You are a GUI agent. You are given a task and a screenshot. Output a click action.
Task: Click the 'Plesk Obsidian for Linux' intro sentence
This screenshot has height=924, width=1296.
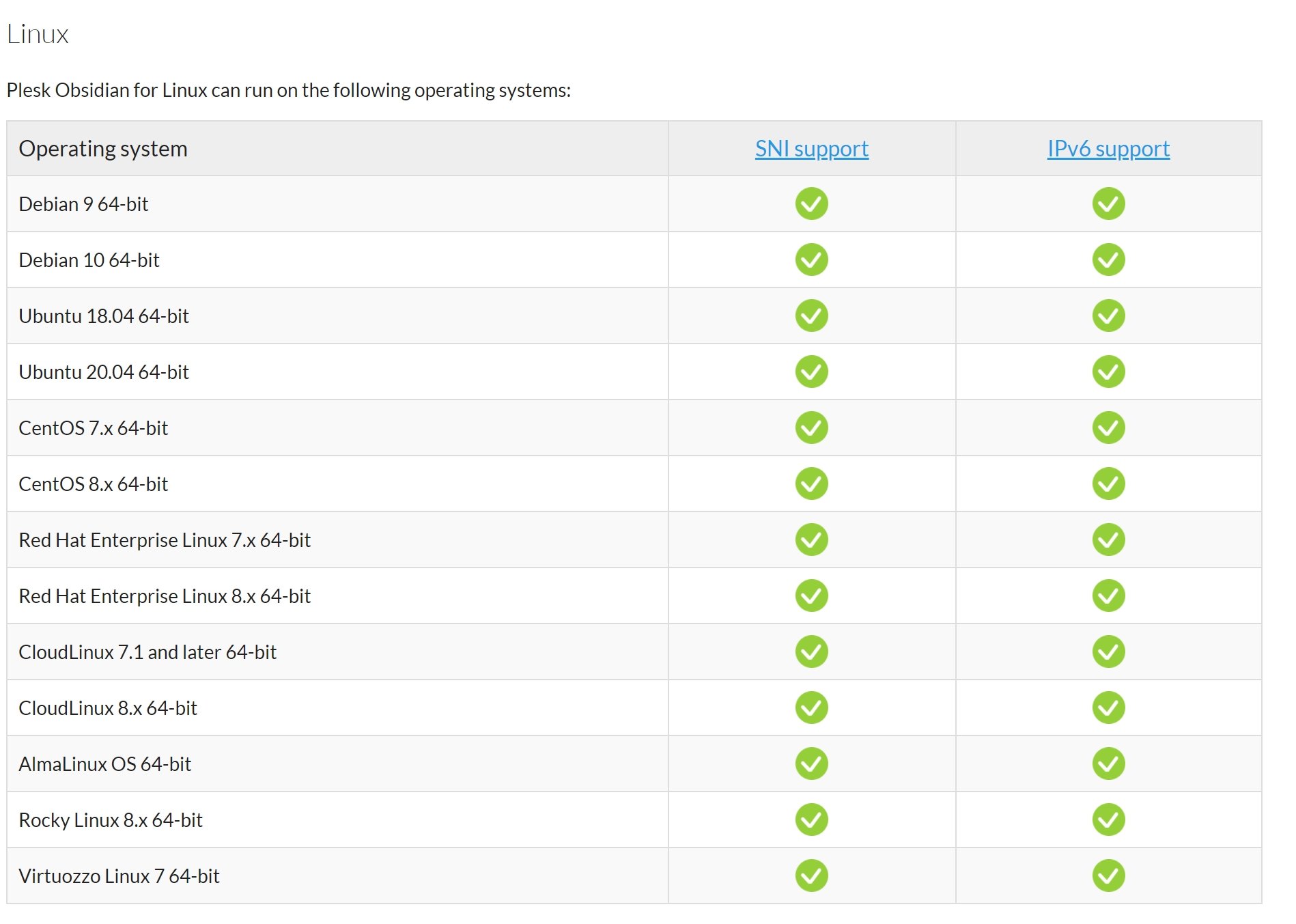coord(289,90)
